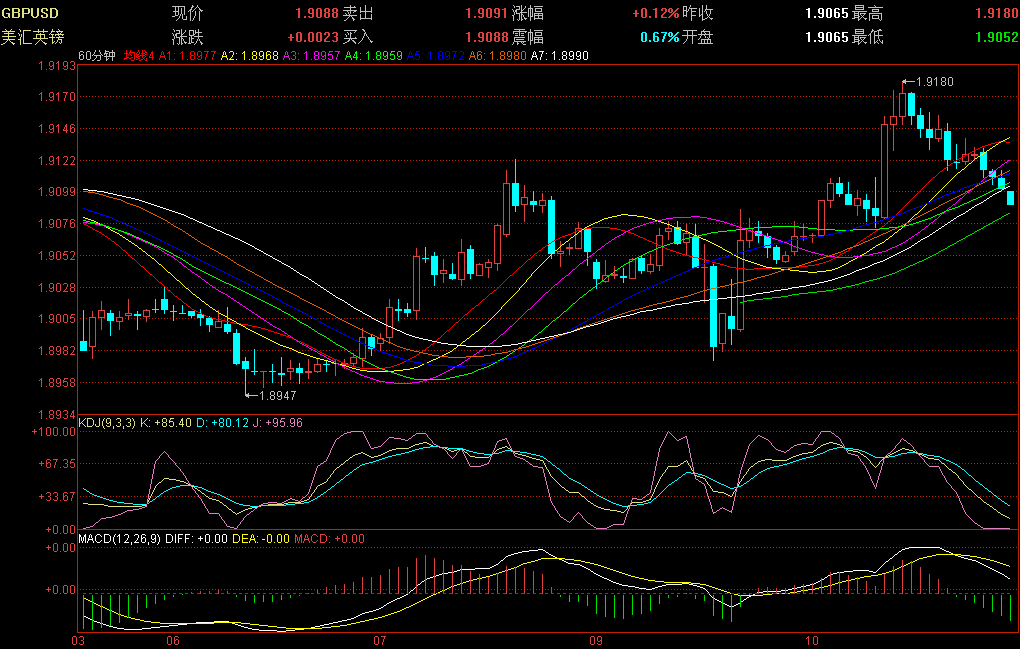Click the date label 10 on time axis
This screenshot has height=649, width=1020.
(x=811, y=638)
